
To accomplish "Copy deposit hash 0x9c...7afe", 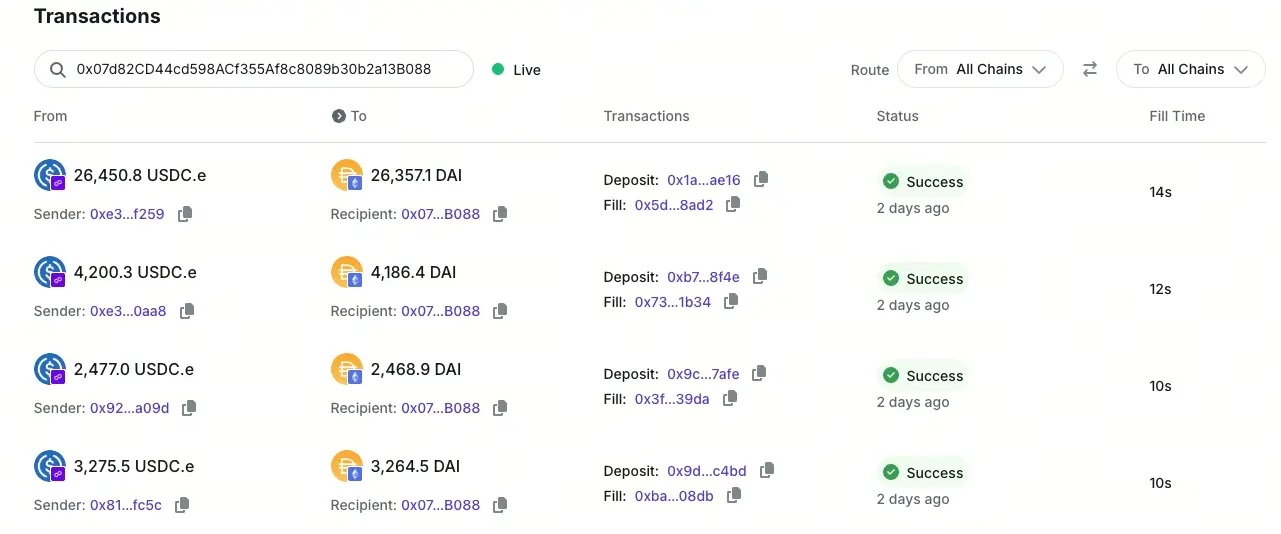I will coord(759,373).
